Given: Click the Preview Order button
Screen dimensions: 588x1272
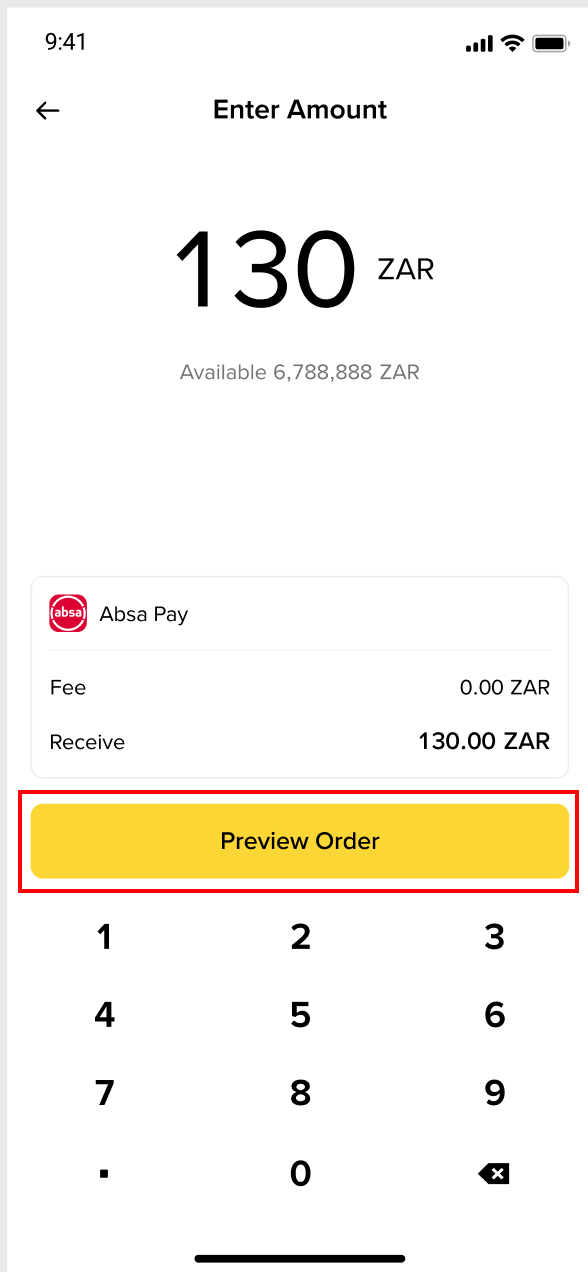Looking at the screenshot, I should (x=300, y=841).
